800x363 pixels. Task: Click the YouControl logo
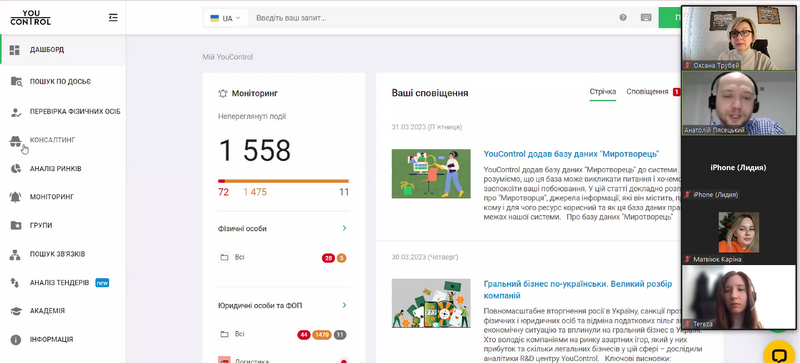(31, 18)
